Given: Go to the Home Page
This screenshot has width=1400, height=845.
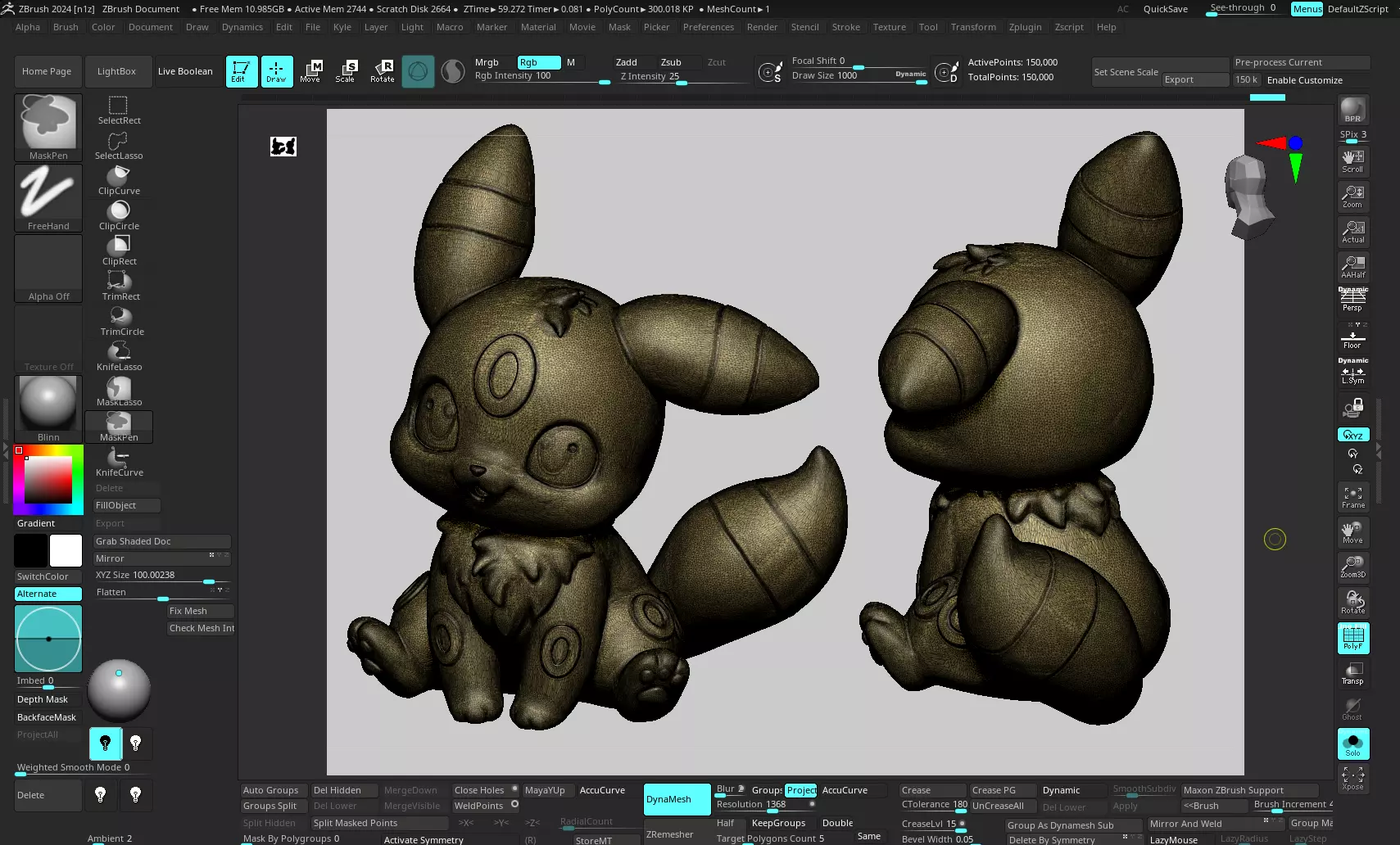Looking at the screenshot, I should click(47, 71).
